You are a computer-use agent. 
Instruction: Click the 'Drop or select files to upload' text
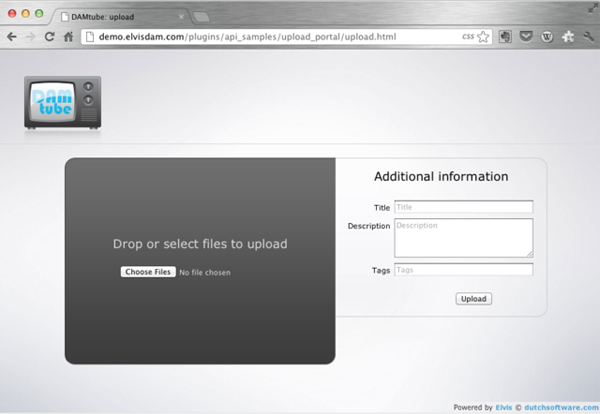pos(200,244)
